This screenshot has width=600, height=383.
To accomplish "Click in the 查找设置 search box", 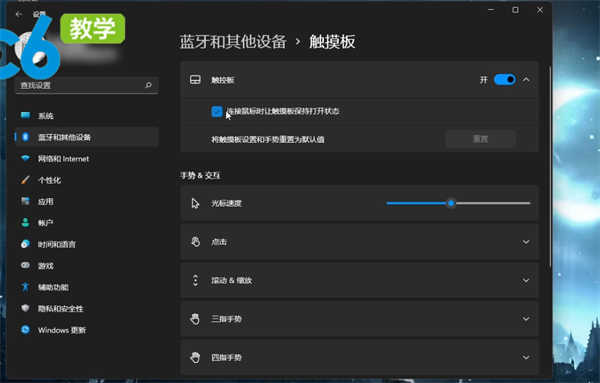I will [86, 85].
